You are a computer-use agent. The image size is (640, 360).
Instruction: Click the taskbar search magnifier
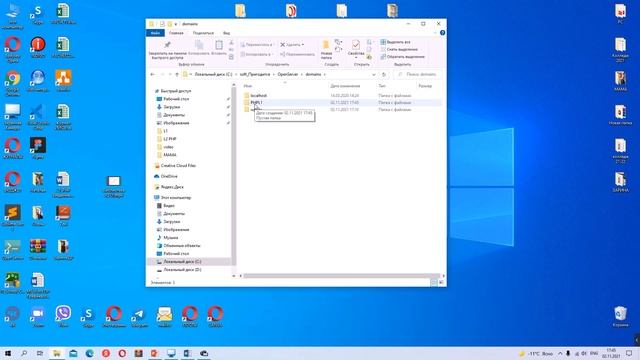pos(24,353)
